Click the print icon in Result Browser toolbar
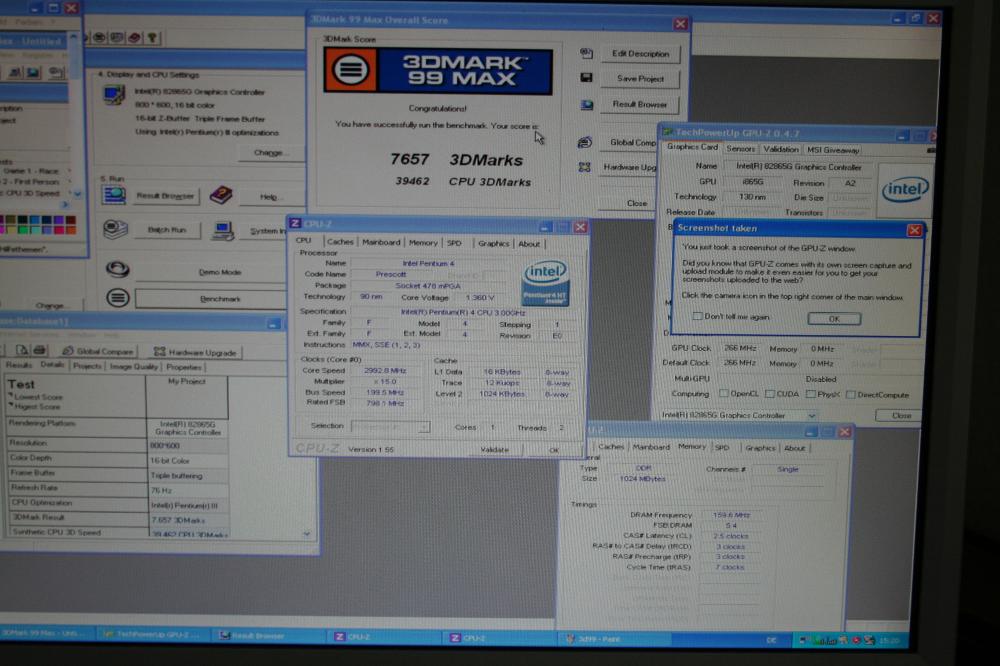 [40, 350]
